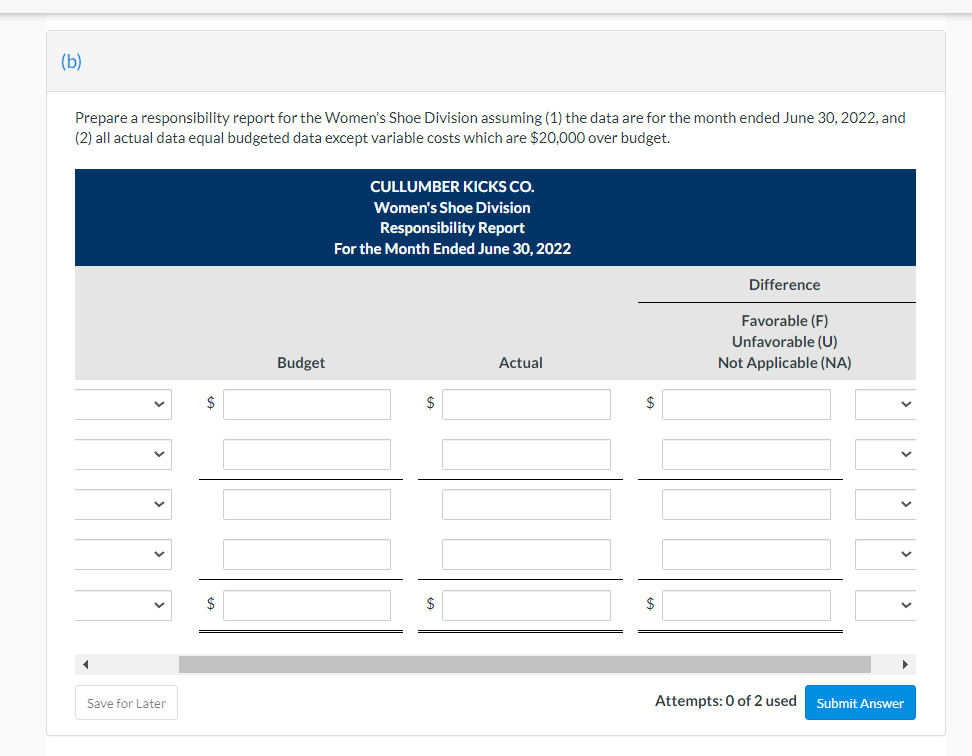This screenshot has height=756, width=972.
Task: Click fourth row Budget input field
Action: (307, 555)
